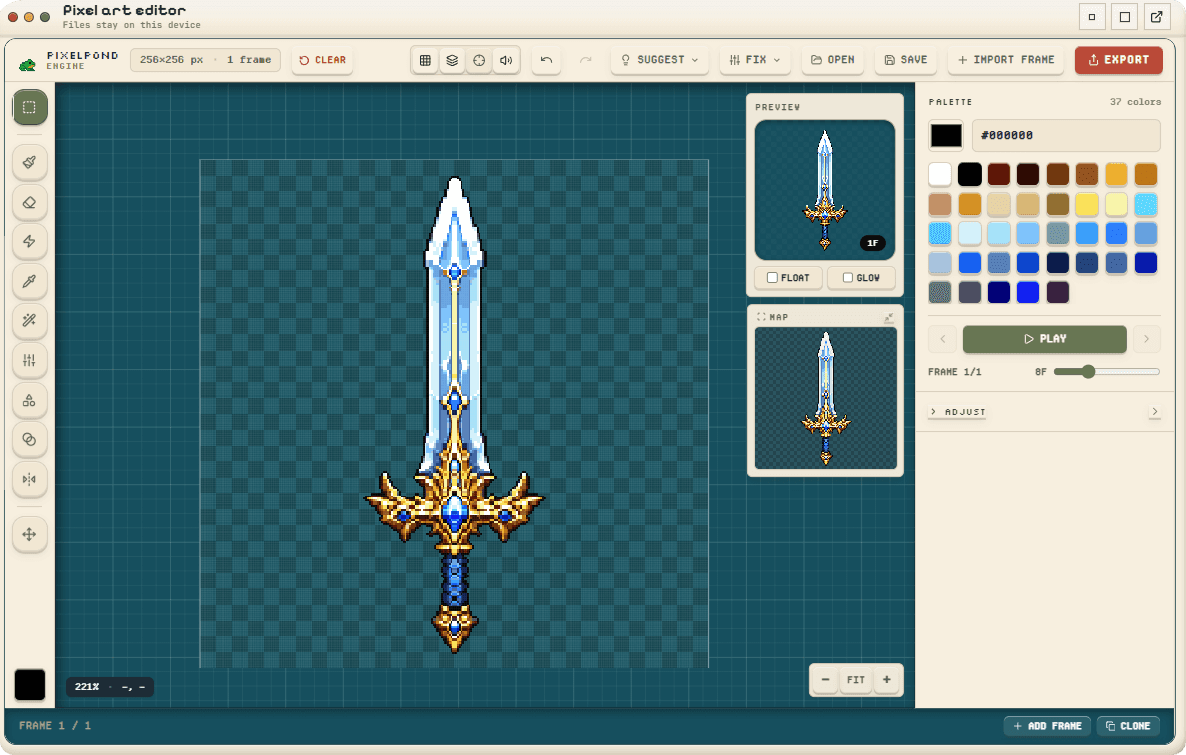
Task: Pick the dark navy palette swatch
Action: point(1057,263)
